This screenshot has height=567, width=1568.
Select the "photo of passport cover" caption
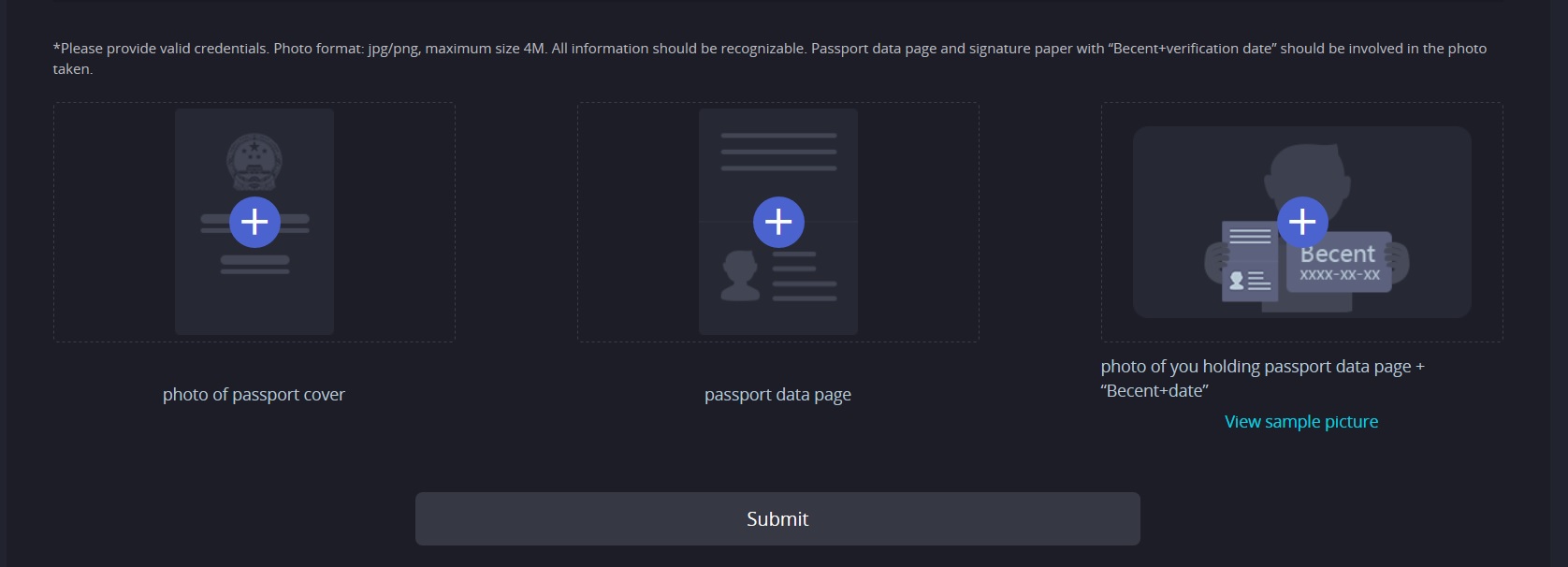point(254,395)
